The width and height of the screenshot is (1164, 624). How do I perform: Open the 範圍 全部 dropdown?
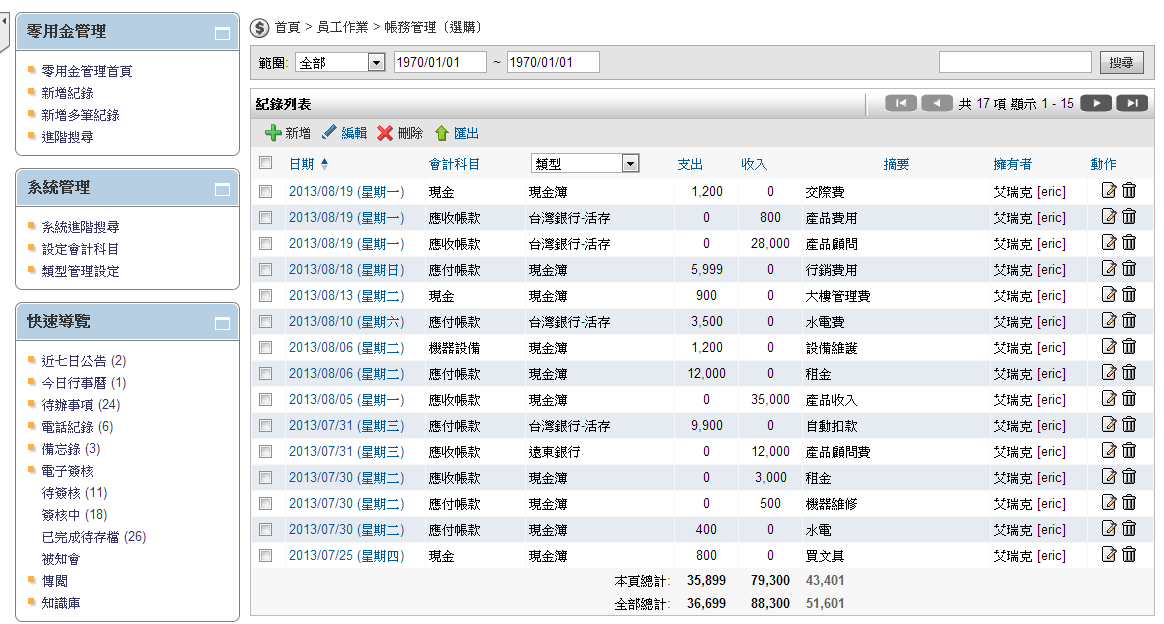(340, 62)
